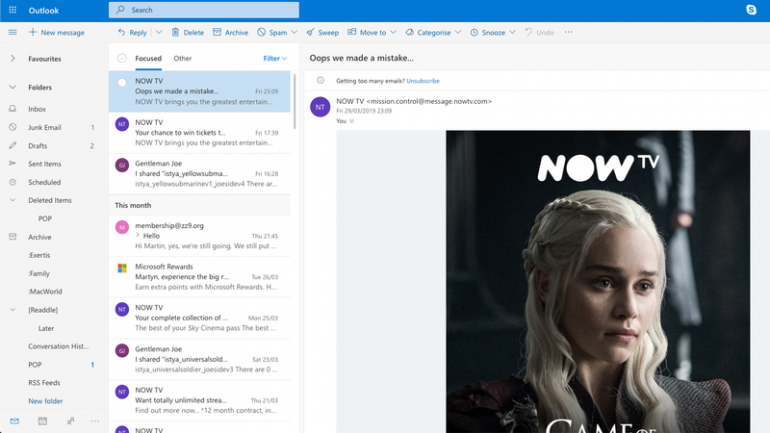Click the Categorise tag icon
Image resolution: width=770 pixels, height=433 pixels.
(410, 32)
